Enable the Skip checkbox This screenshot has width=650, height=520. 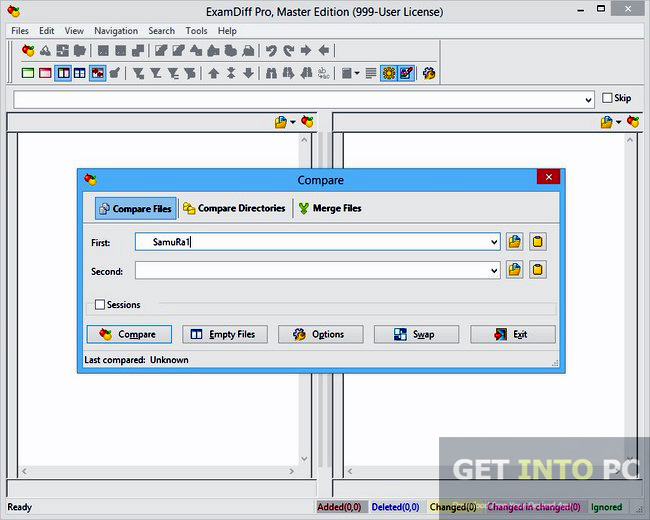click(x=607, y=98)
